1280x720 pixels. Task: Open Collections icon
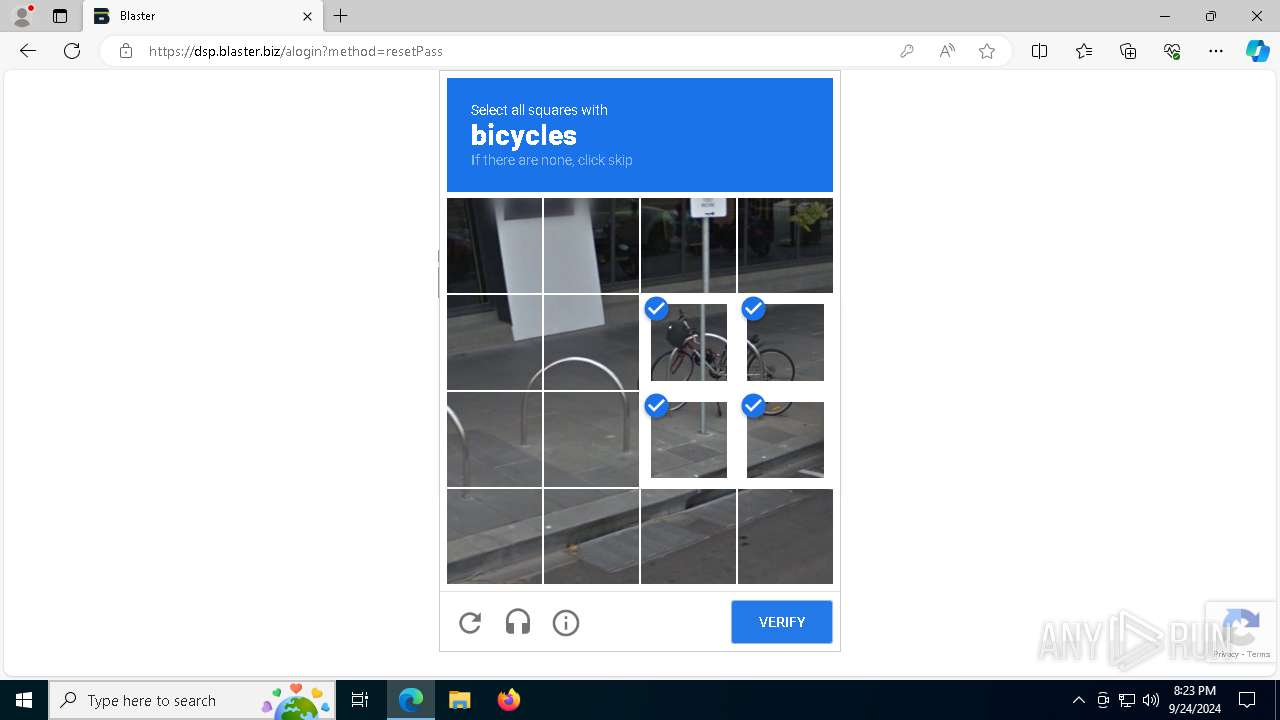pyautogui.click(x=1128, y=51)
